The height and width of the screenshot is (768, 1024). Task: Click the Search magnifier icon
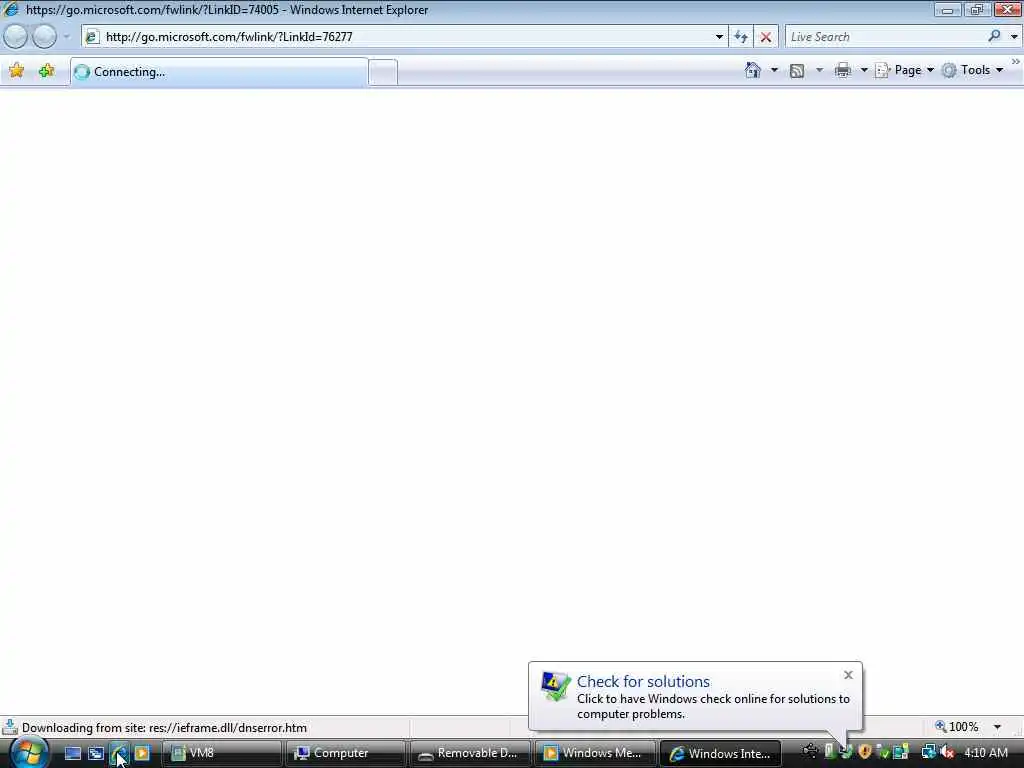[x=995, y=37]
